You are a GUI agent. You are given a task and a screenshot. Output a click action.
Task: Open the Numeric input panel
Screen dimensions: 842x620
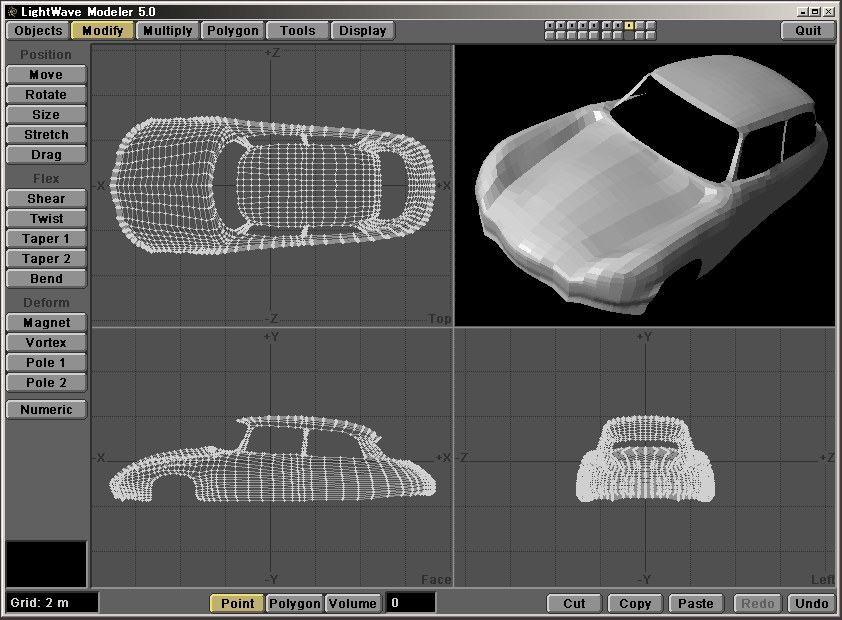tap(46, 409)
